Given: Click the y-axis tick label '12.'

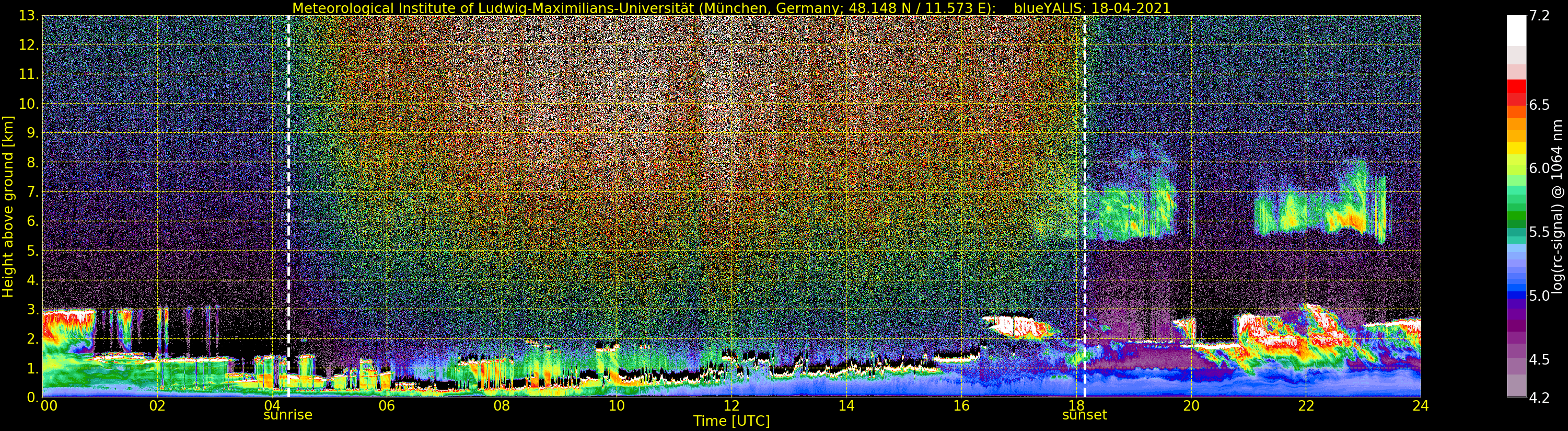Looking at the screenshot, I should click(x=29, y=45).
